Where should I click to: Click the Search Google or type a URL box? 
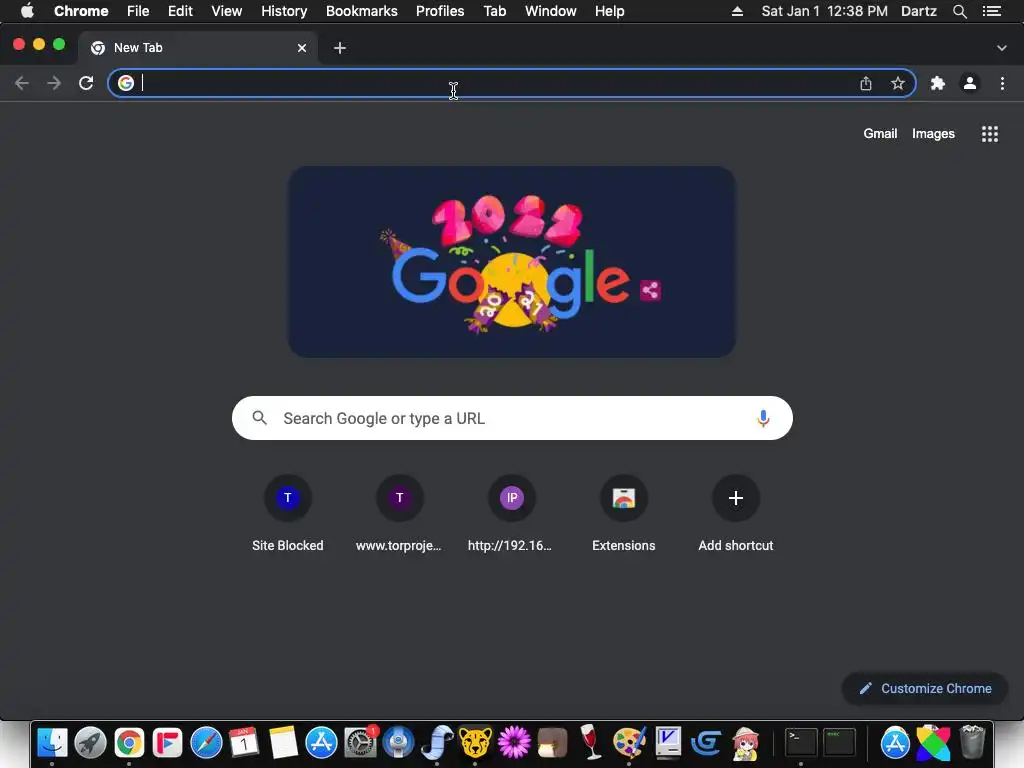[x=512, y=418]
